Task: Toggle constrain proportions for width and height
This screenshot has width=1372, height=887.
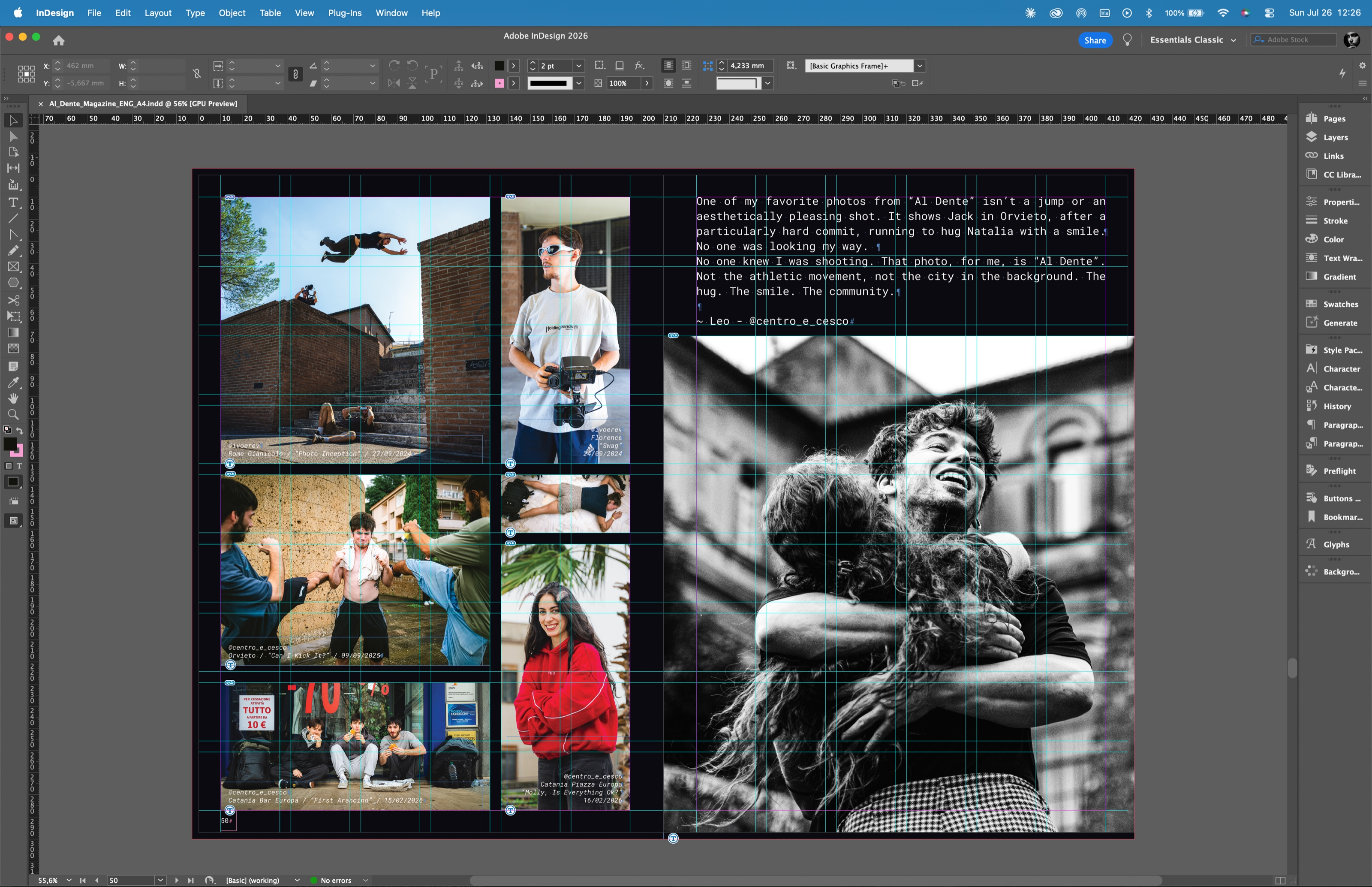Action: [x=197, y=74]
